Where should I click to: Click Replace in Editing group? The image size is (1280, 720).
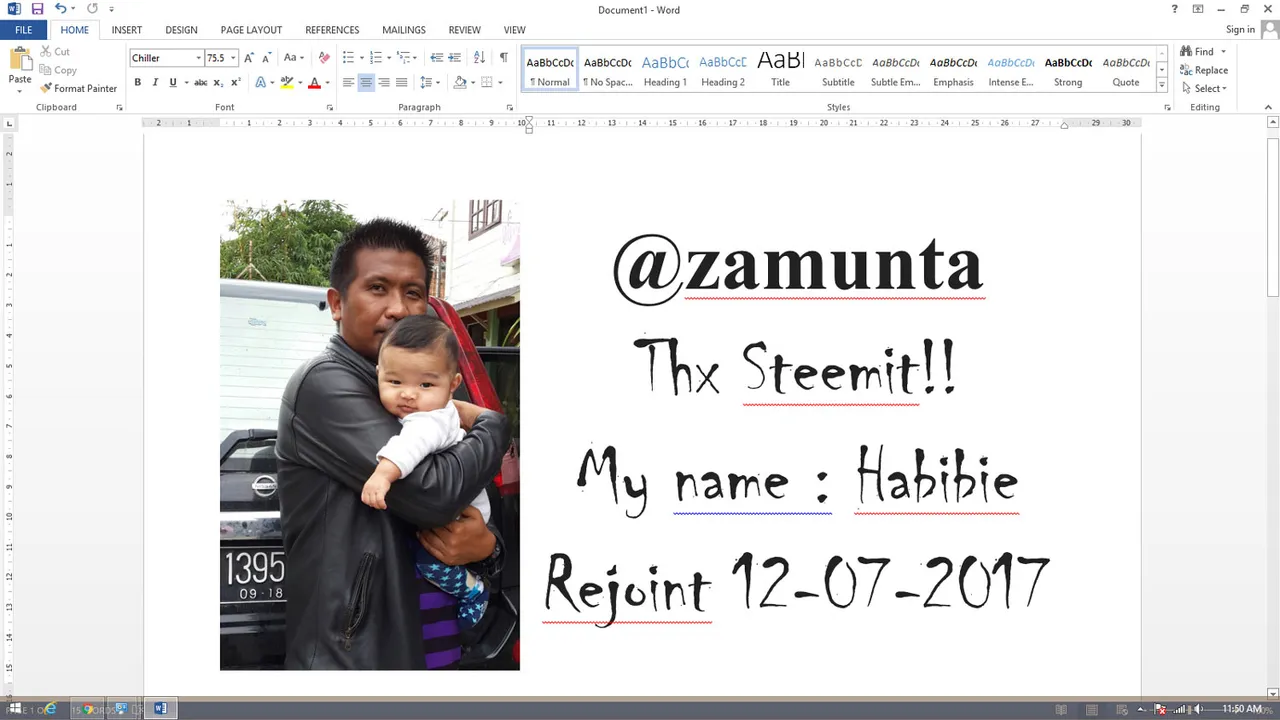click(x=1204, y=70)
